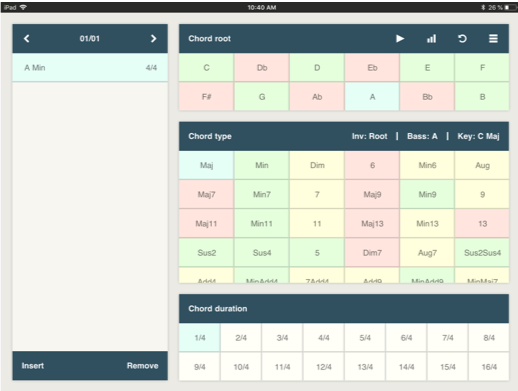Choose the 9 chord type
The height and width of the screenshot is (391, 518).
[x=482, y=194]
